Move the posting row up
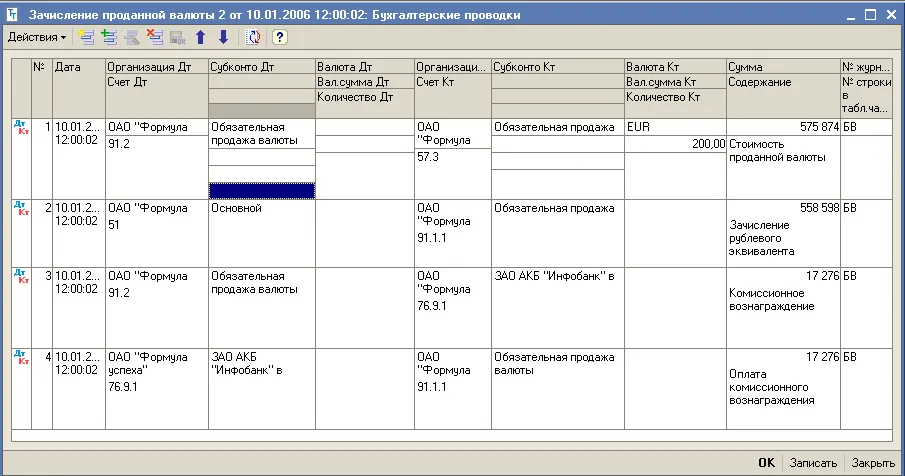 [x=200, y=38]
